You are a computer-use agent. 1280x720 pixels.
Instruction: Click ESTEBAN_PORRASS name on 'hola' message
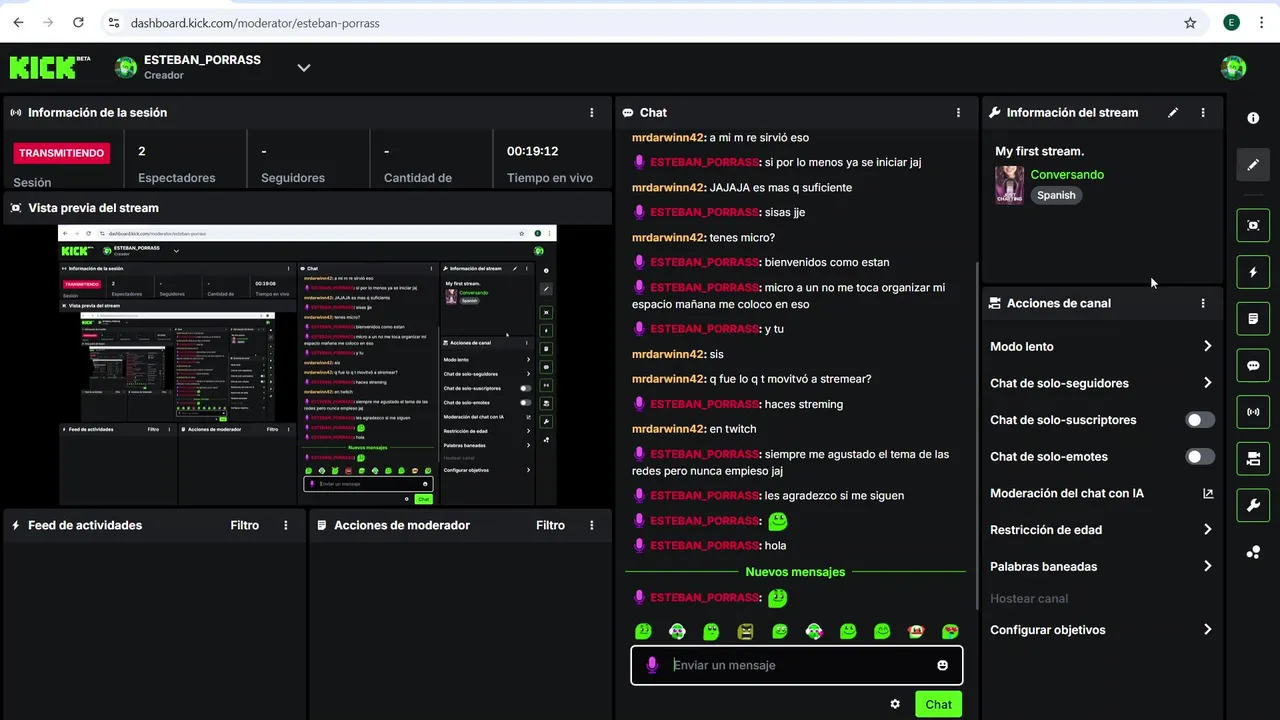[704, 545]
